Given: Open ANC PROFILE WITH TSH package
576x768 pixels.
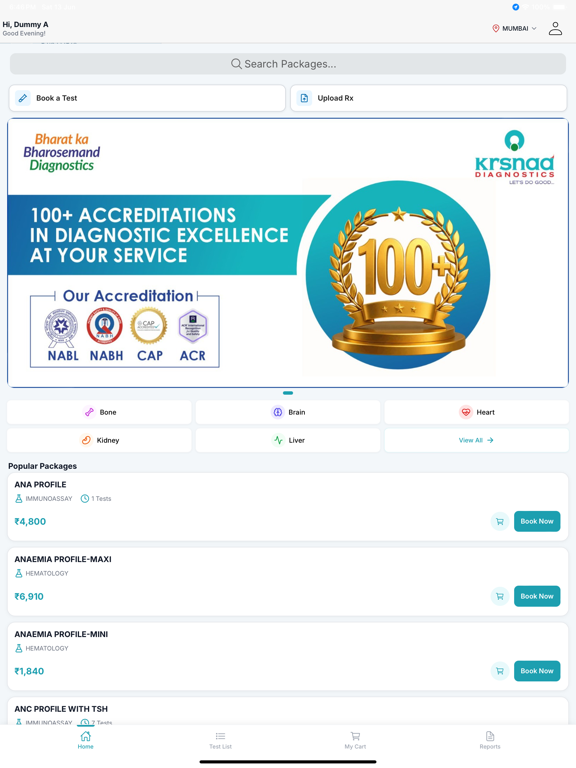Looking at the screenshot, I should coord(61,709).
